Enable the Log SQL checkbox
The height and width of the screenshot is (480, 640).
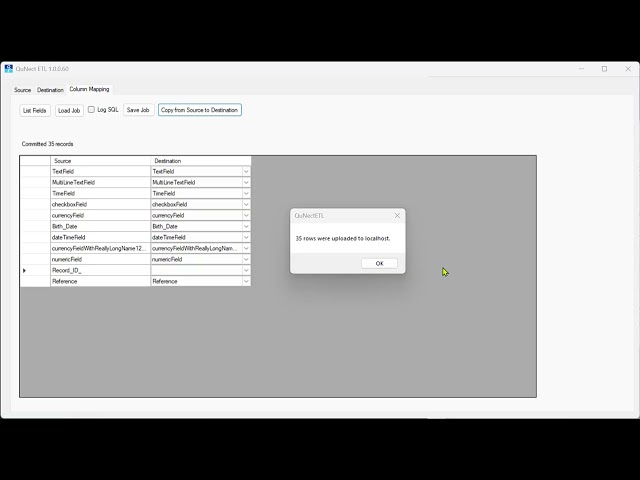91,109
